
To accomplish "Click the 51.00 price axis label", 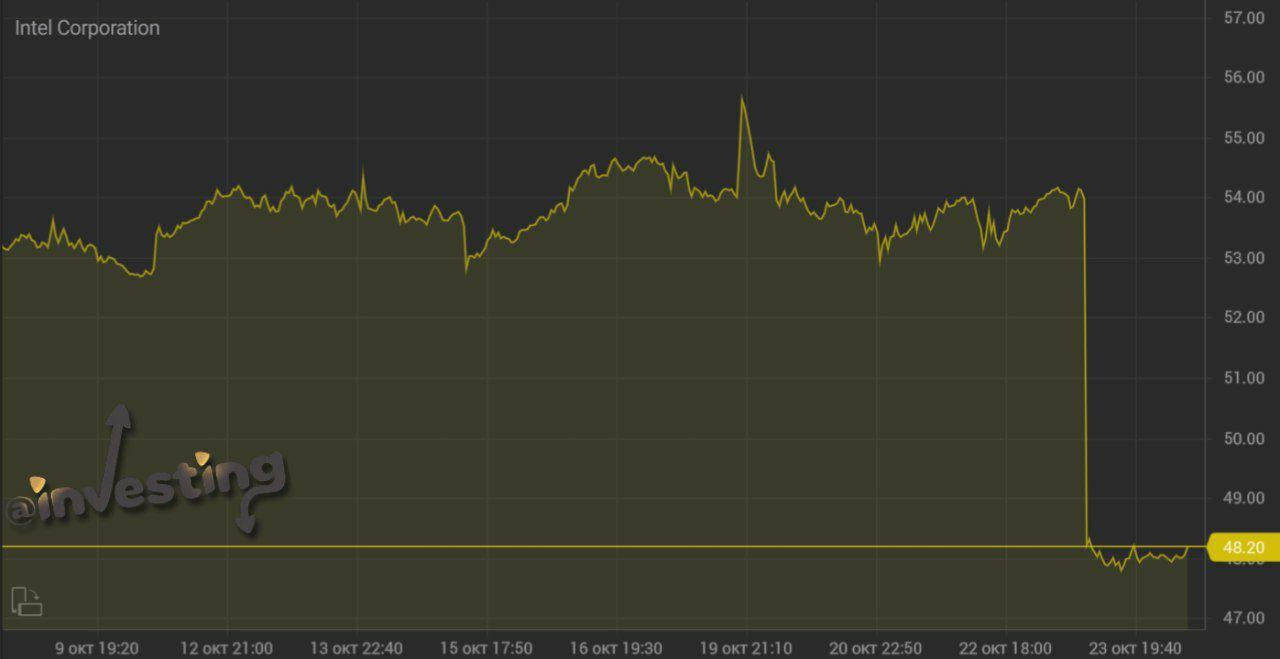I will [x=1245, y=378].
